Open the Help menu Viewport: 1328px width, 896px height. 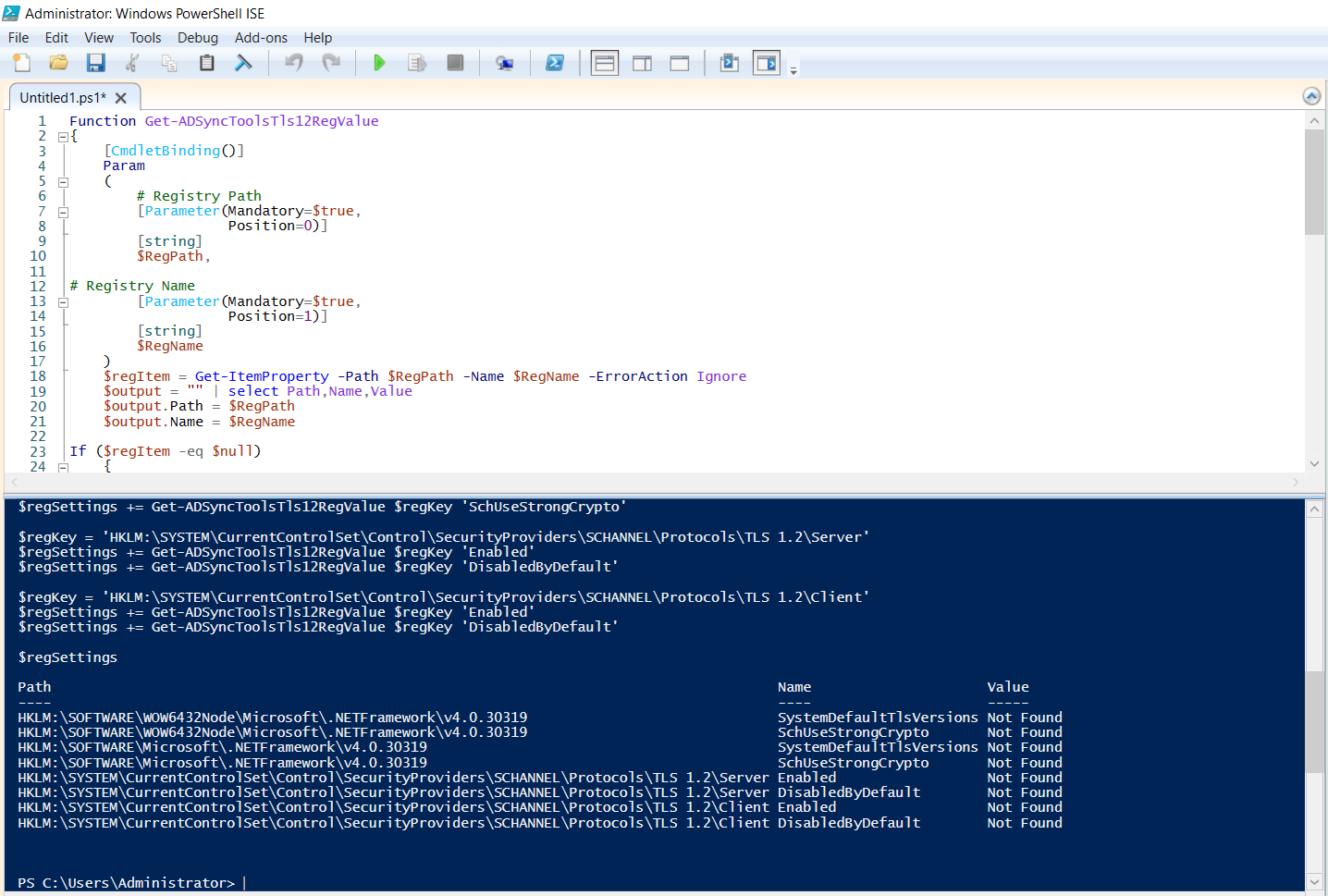pos(317,38)
